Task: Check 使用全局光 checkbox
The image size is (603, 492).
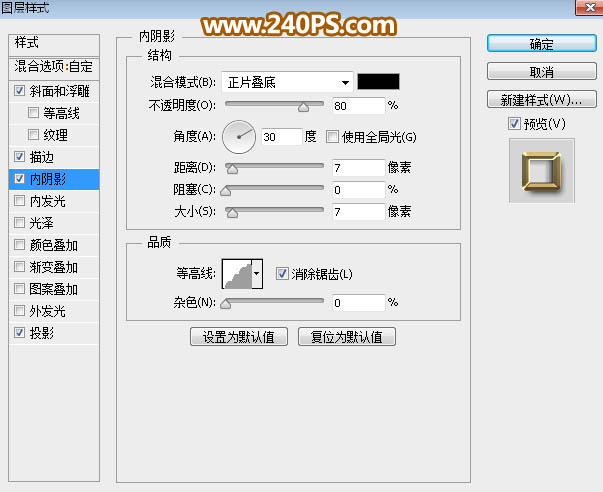Action: [x=332, y=137]
